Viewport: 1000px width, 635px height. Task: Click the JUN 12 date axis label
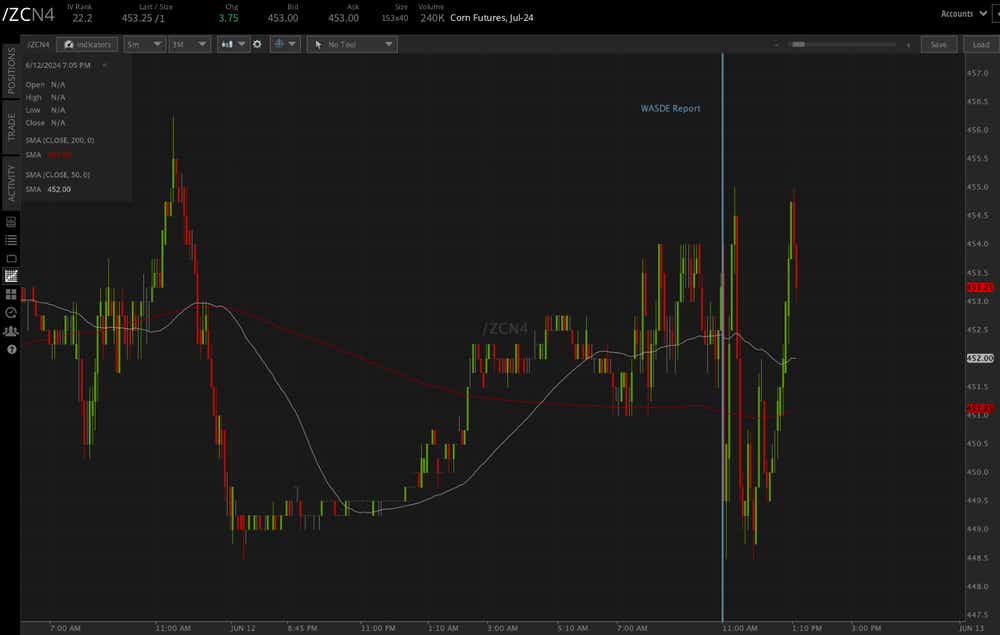[x=242, y=628]
